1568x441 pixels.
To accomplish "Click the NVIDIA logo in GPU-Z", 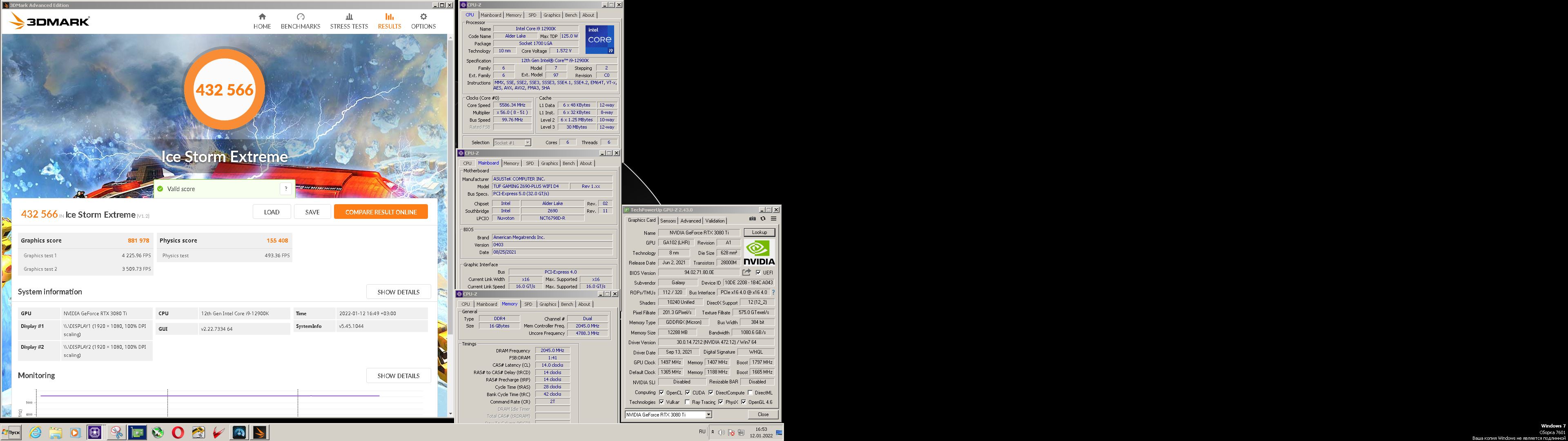I will point(759,252).
